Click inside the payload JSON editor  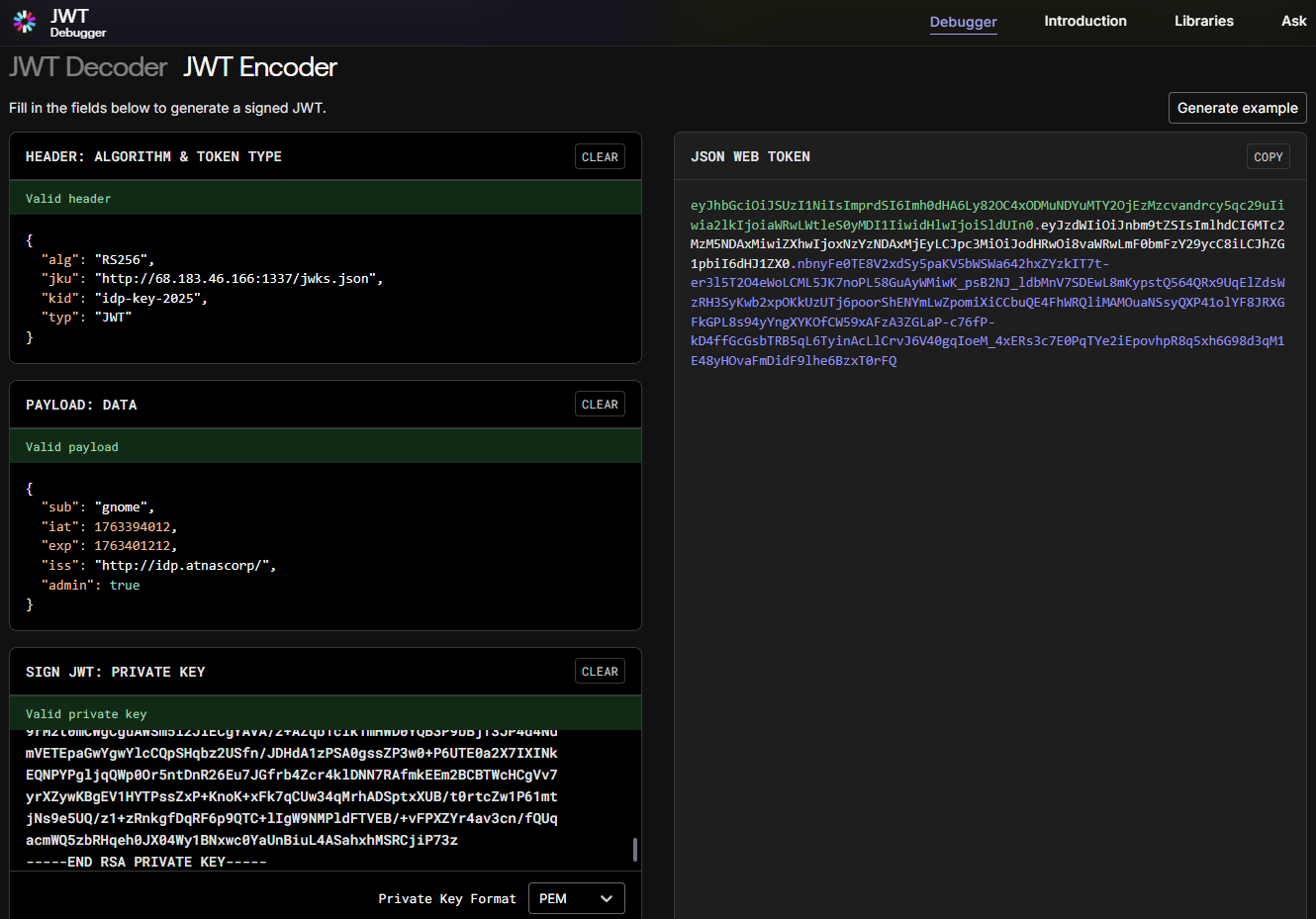click(327, 546)
